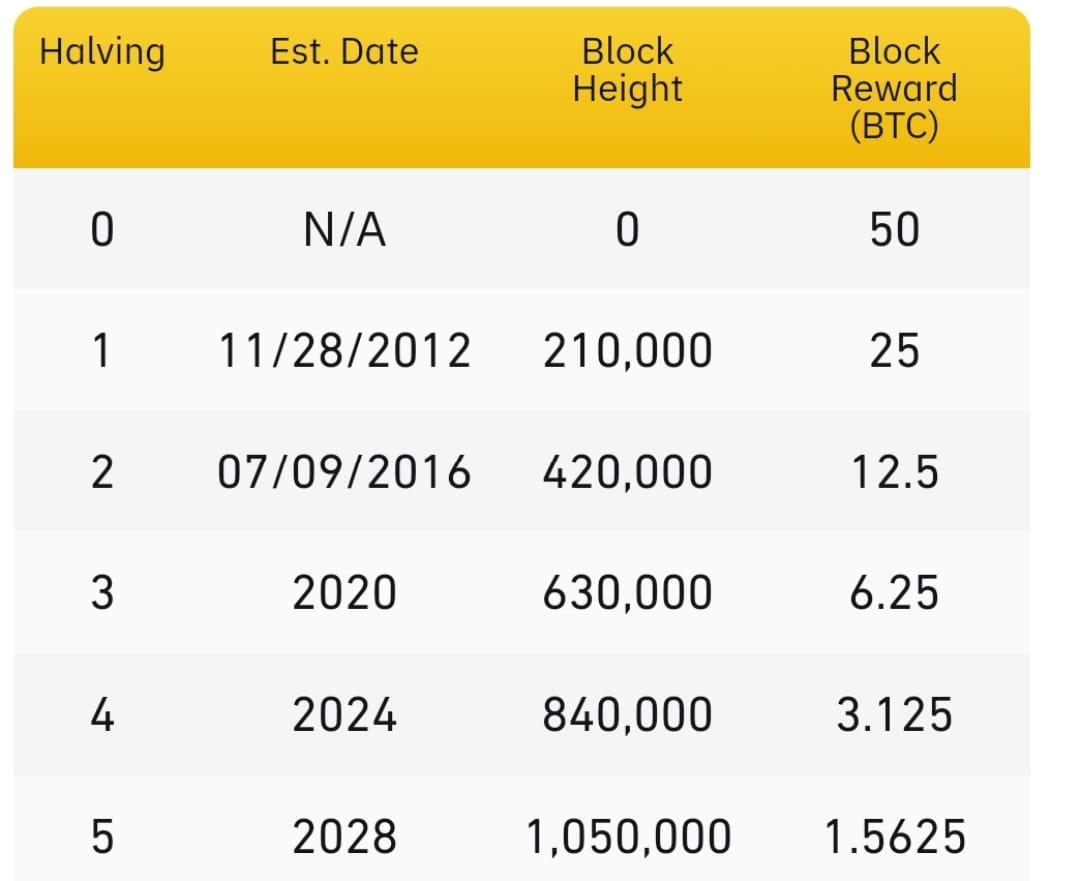The width and height of the screenshot is (1080, 881).
Task: Click the Block Reward (BTC) column header
Action: [x=894, y=89]
